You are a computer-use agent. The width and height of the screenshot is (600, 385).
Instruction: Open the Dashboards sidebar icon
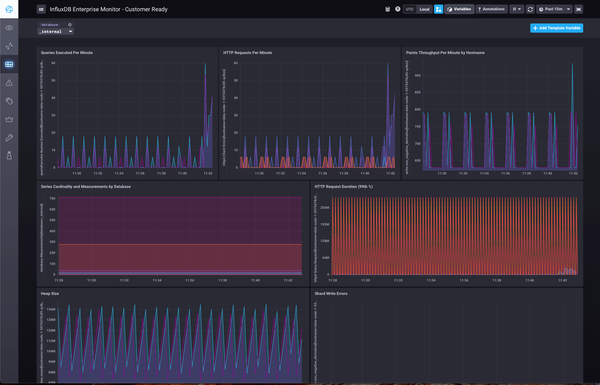pyautogui.click(x=9, y=64)
